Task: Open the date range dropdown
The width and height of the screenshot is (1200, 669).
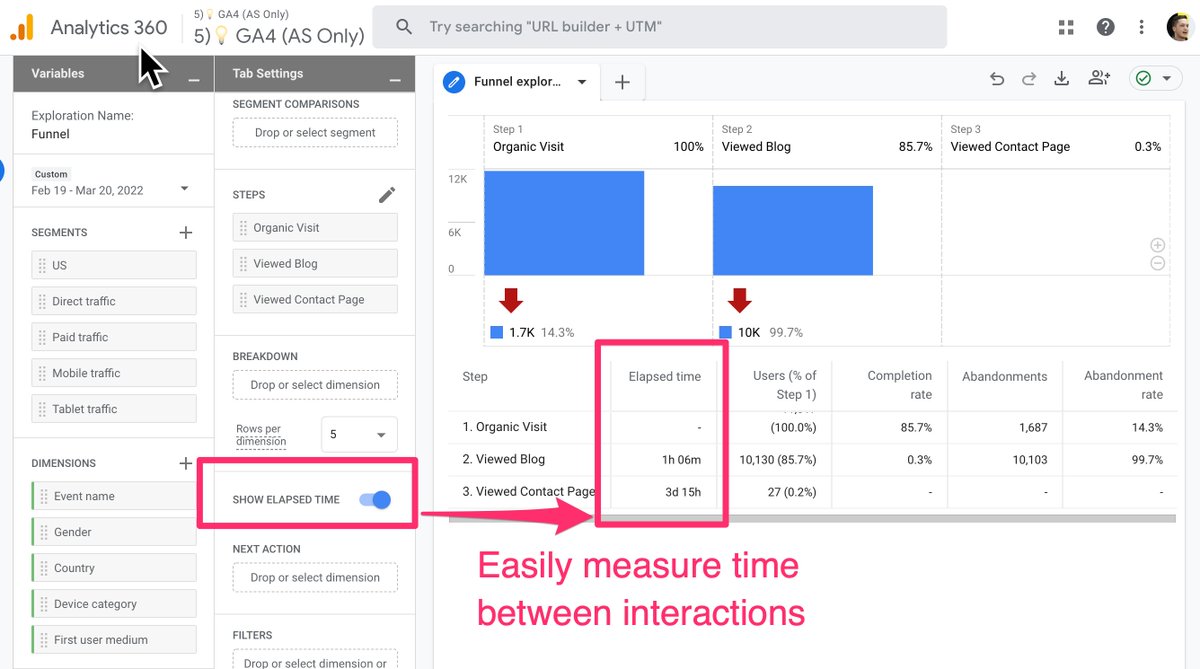Action: 185,189
